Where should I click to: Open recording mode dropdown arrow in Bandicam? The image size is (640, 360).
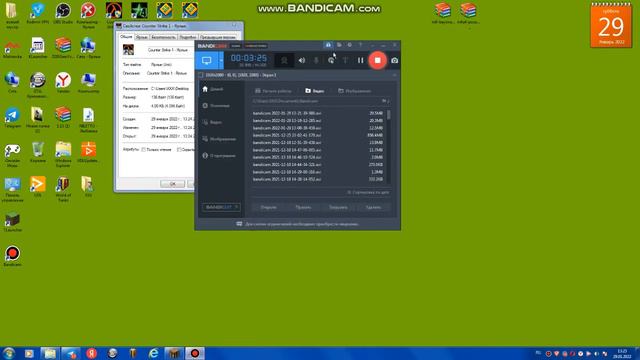[221, 60]
